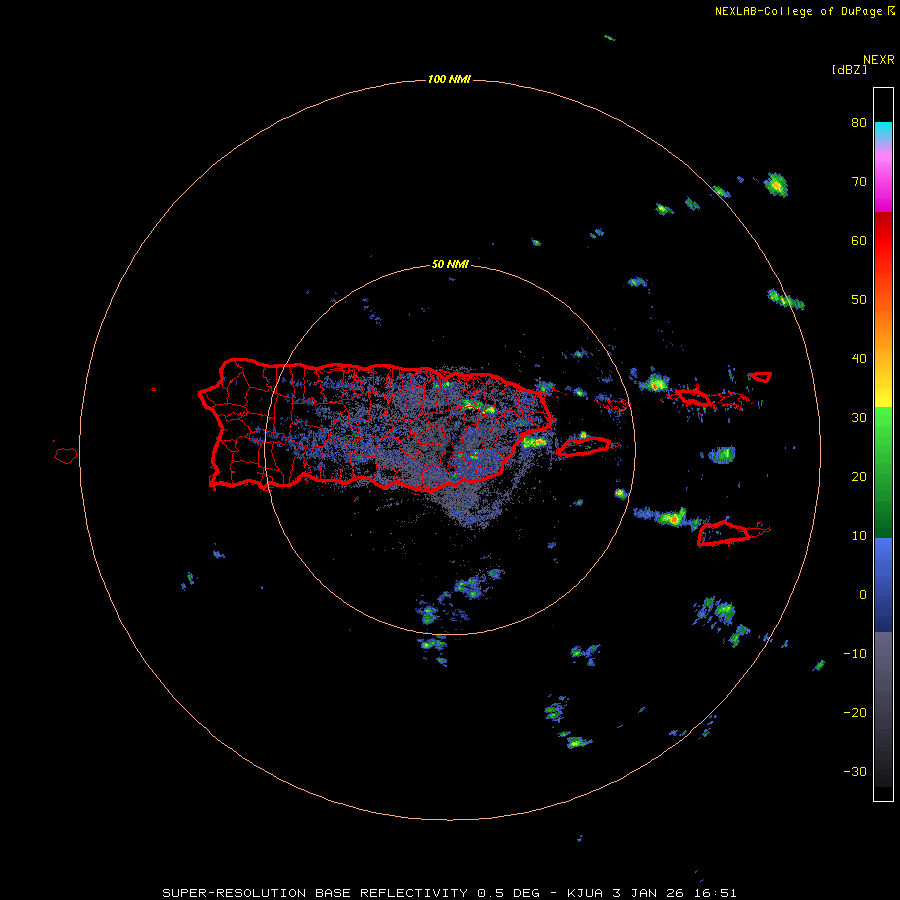Click the 80 value on dBZ scale
900x900 pixels.
pyautogui.click(x=859, y=123)
